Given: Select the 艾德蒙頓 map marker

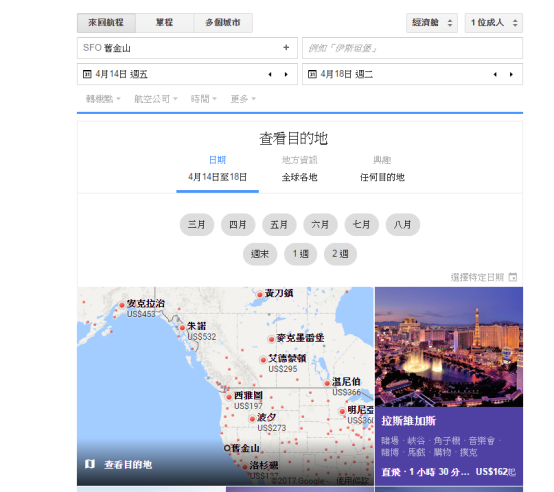Looking at the screenshot, I should tap(263, 360).
